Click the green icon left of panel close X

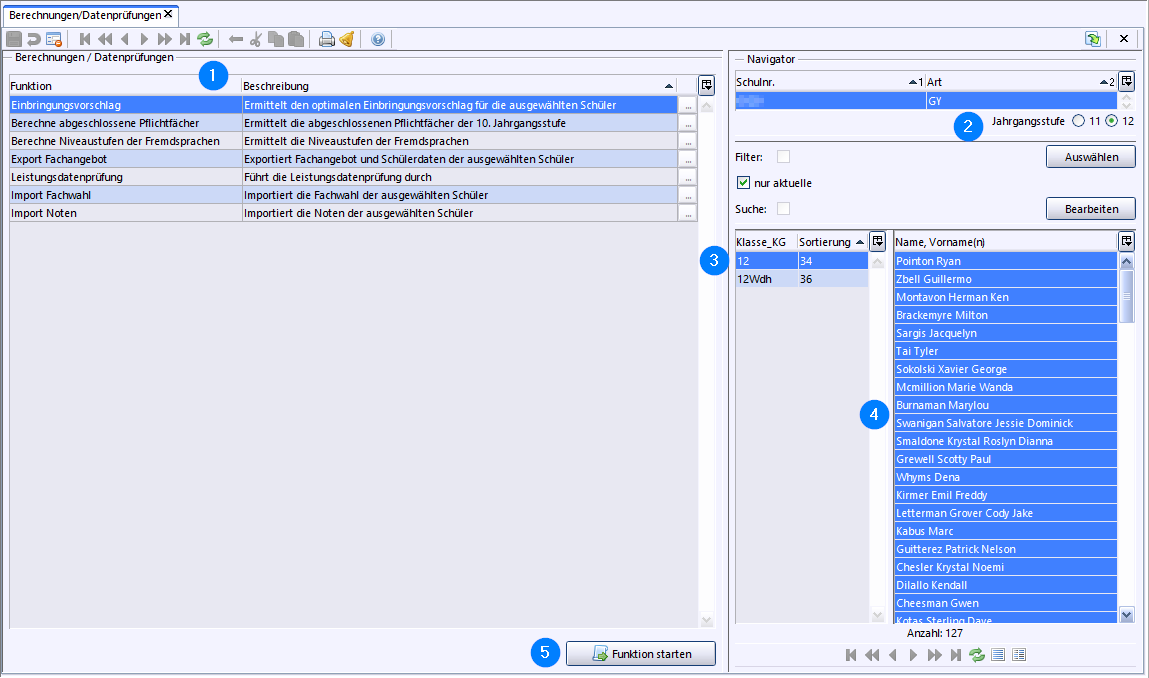coord(1093,39)
